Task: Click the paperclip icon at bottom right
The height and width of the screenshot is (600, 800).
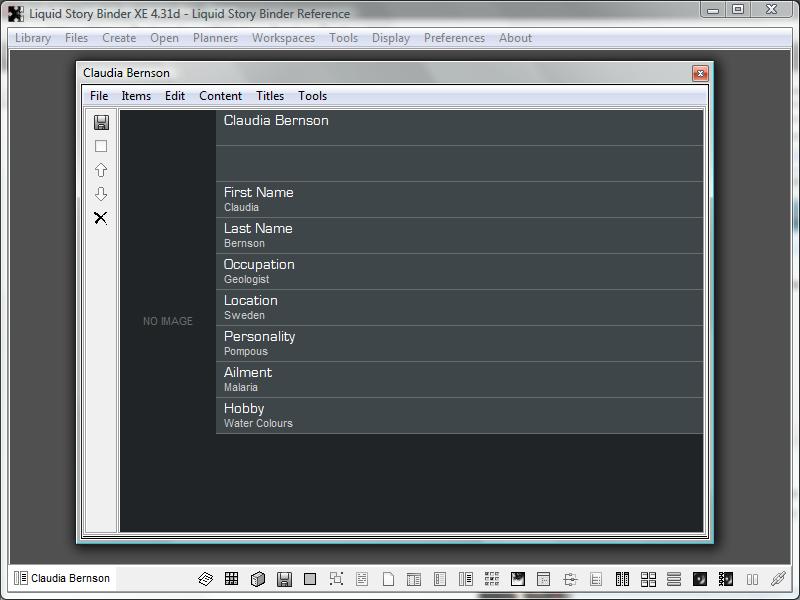Action: pos(778,579)
